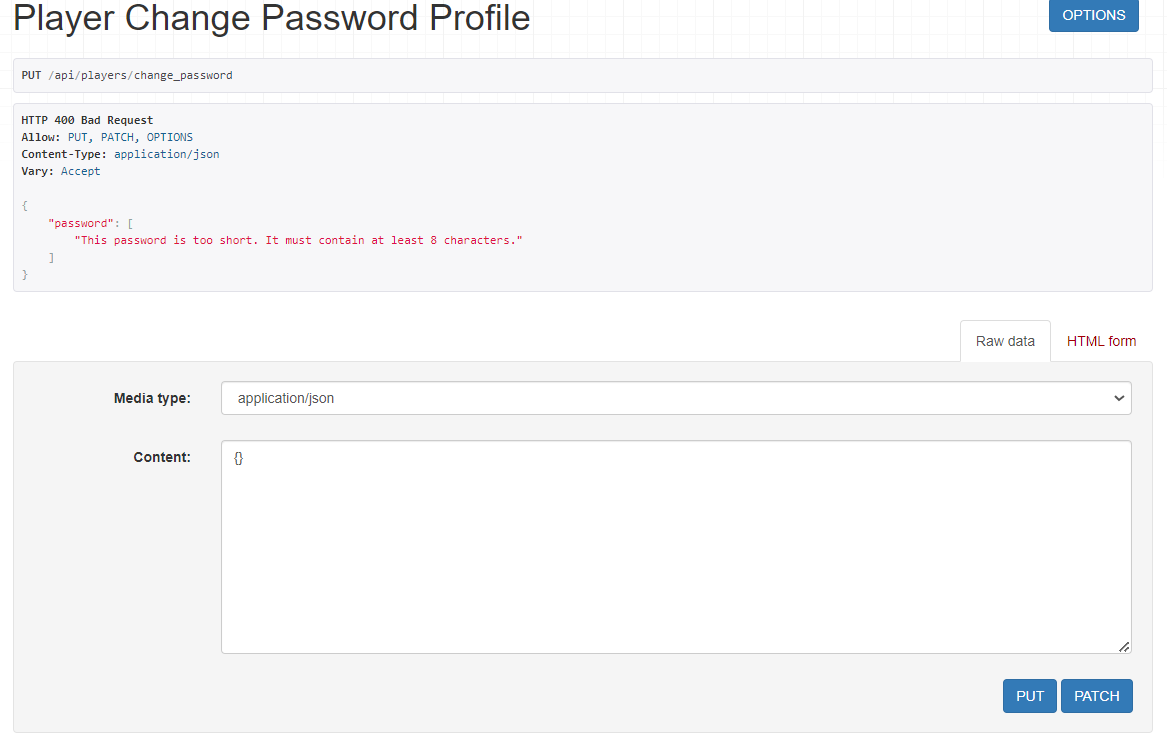Submit request with the PUT button
Viewport: 1167px width, 749px height.
(x=1029, y=696)
